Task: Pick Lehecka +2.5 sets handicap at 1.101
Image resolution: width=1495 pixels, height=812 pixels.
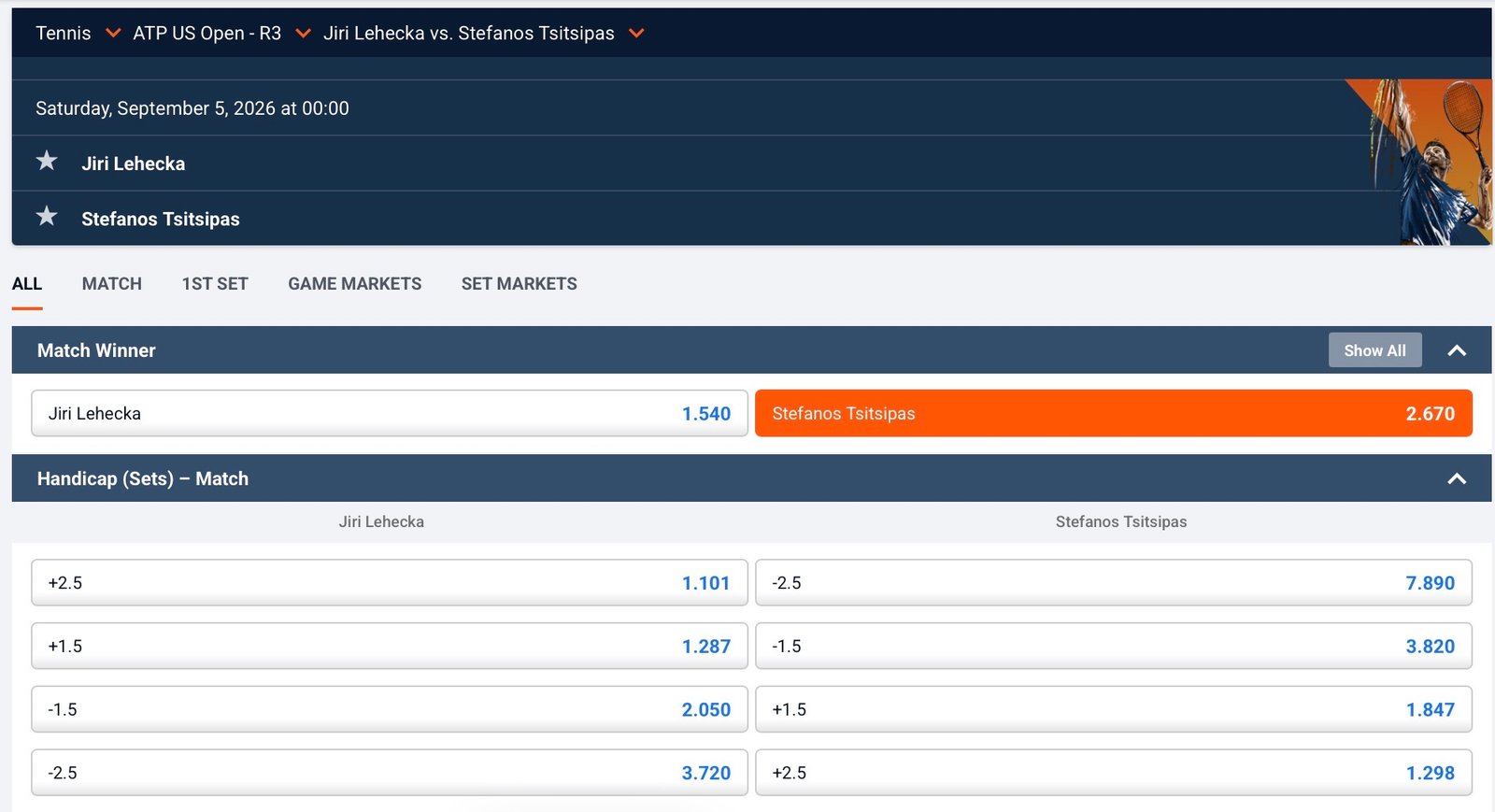Action: pos(390,583)
